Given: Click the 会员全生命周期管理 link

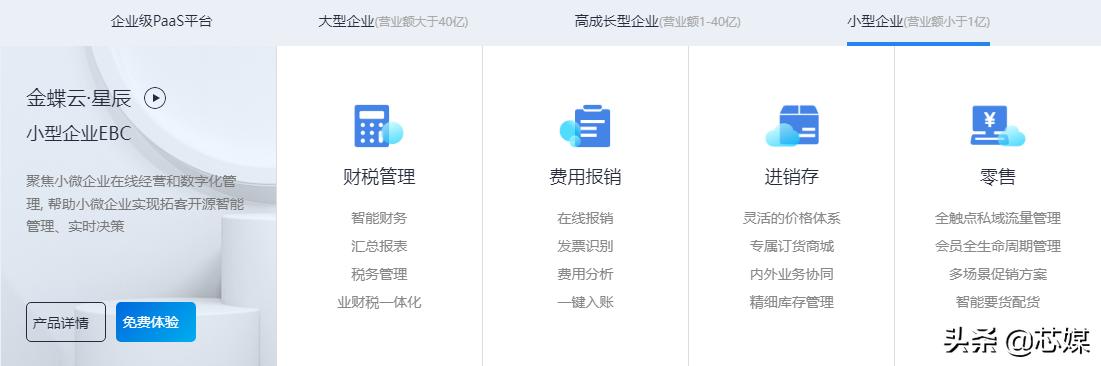Looking at the screenshot, I should [x=998, y=246].
